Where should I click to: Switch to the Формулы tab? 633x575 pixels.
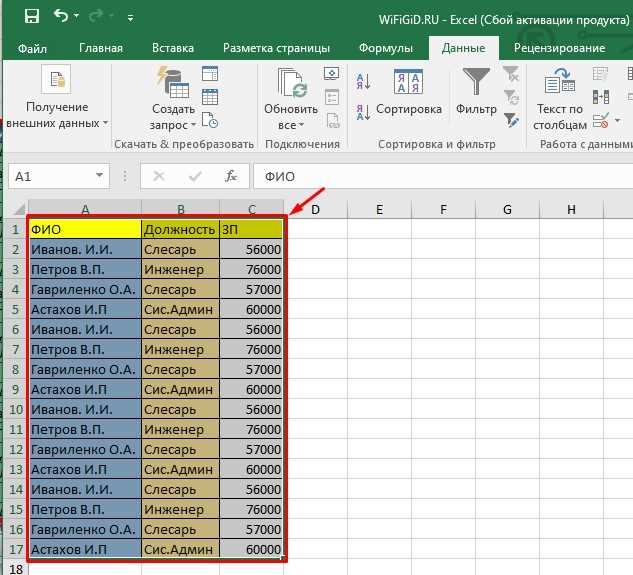click(386, 48)
